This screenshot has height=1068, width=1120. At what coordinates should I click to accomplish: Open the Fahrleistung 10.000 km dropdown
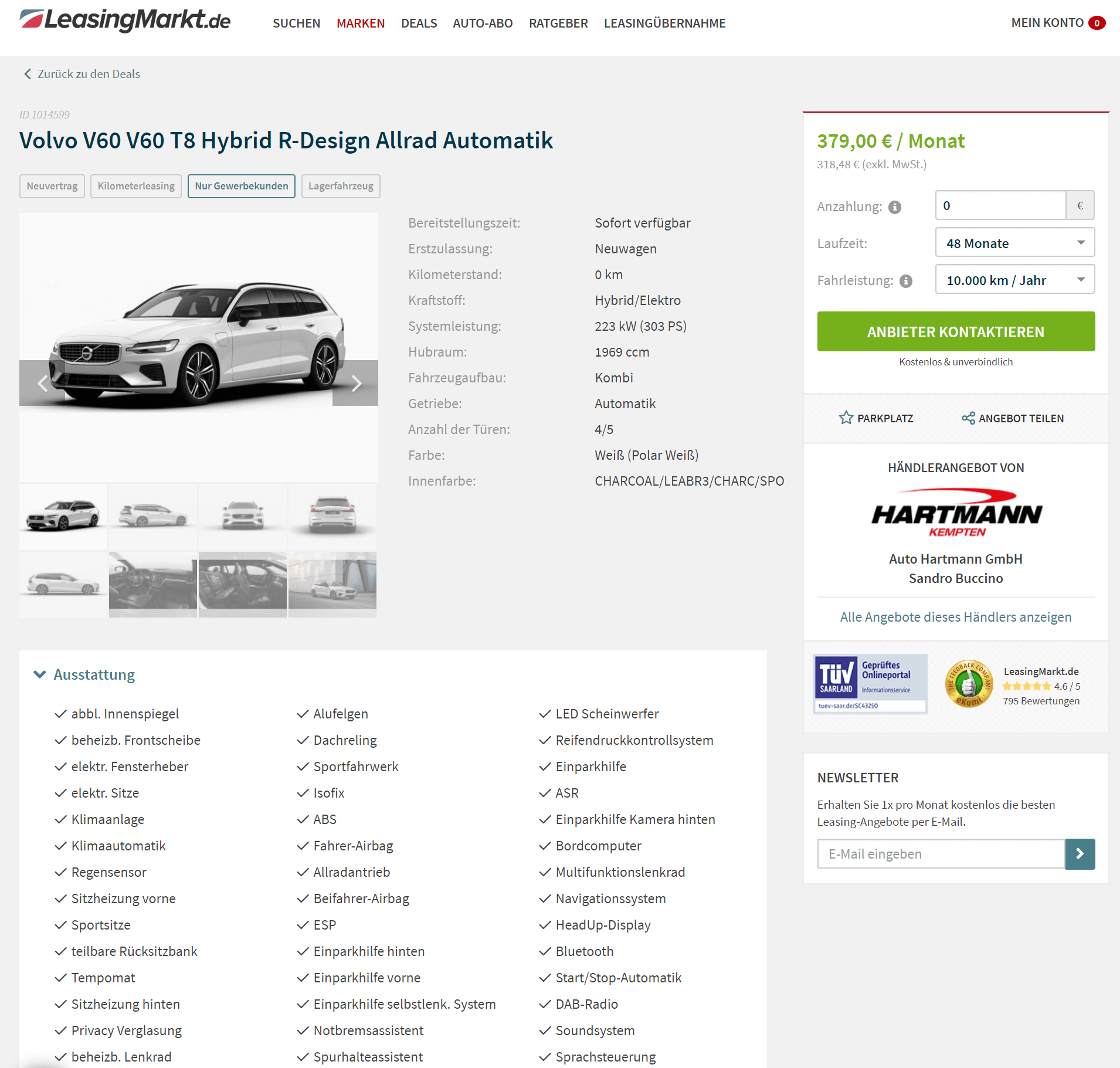1014,280
